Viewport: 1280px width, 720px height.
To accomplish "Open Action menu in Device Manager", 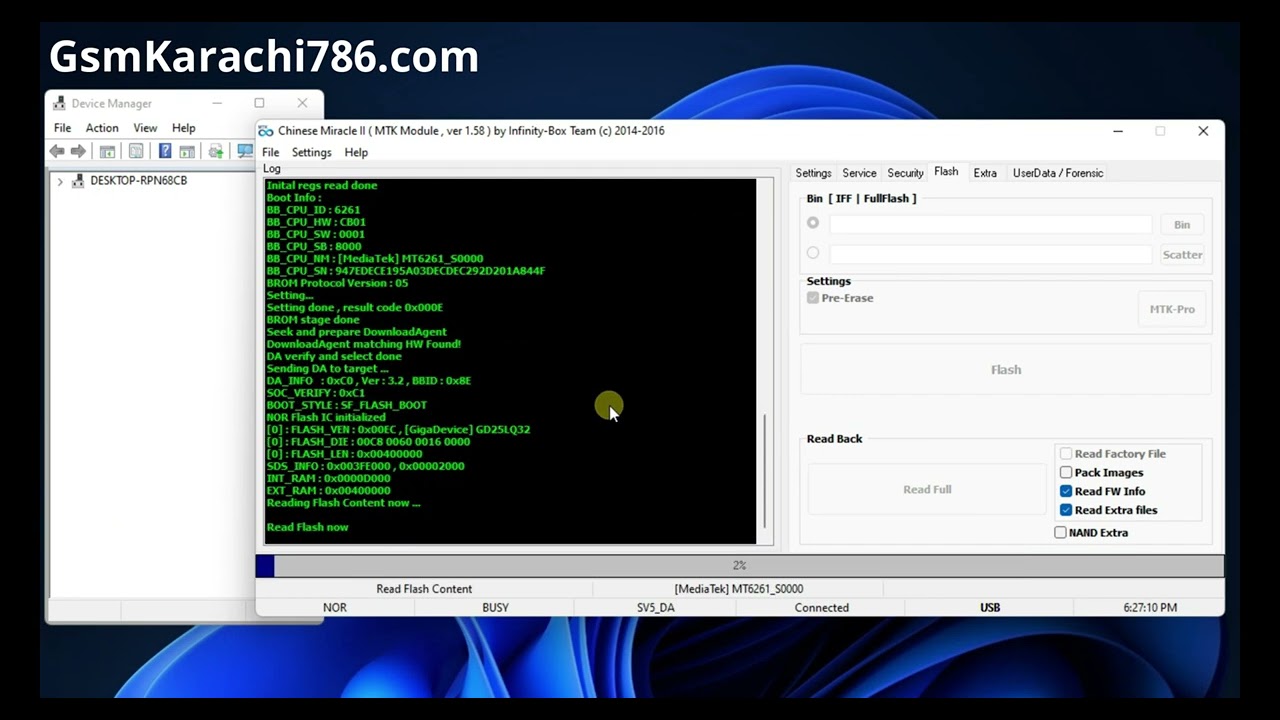I will pyautogui.click(x=102, y=128).
